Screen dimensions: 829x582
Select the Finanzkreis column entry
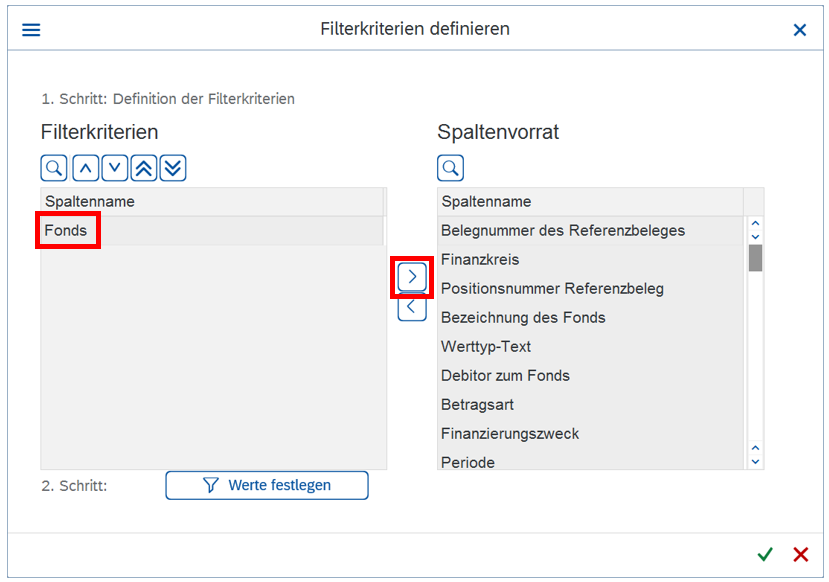coord(480,260)
